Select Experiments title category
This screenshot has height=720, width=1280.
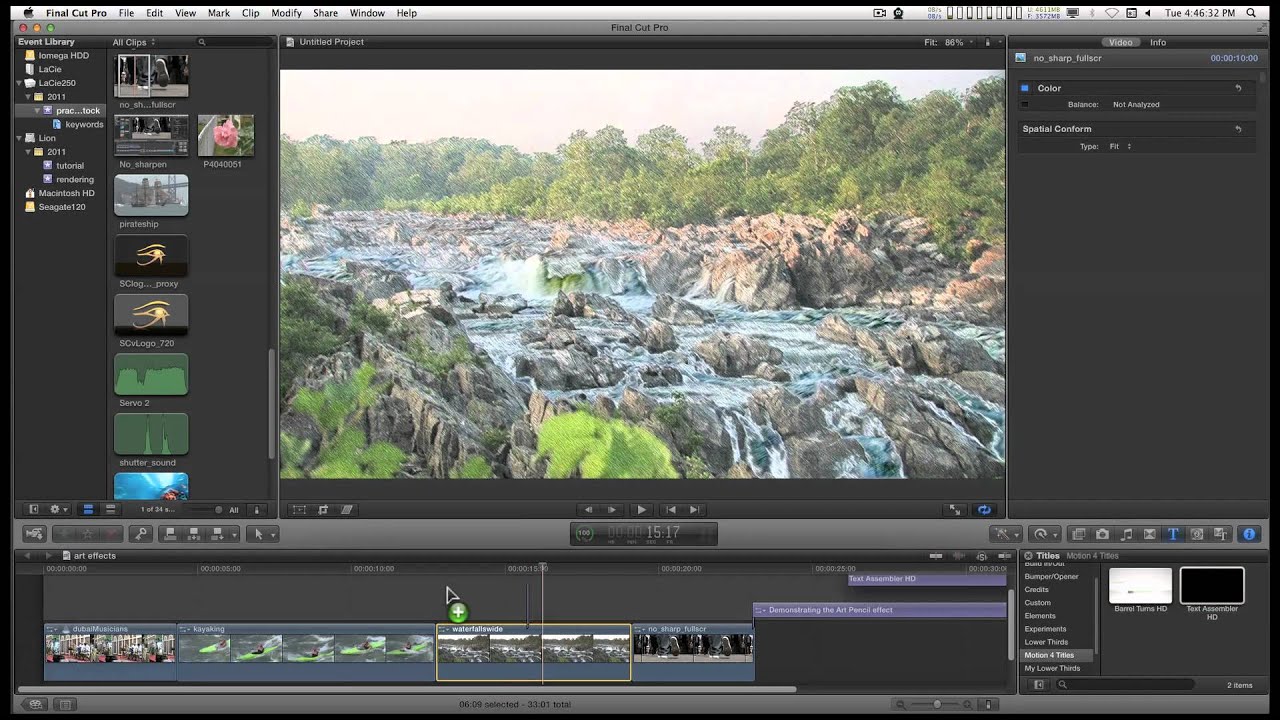(x=1045, y=629)
